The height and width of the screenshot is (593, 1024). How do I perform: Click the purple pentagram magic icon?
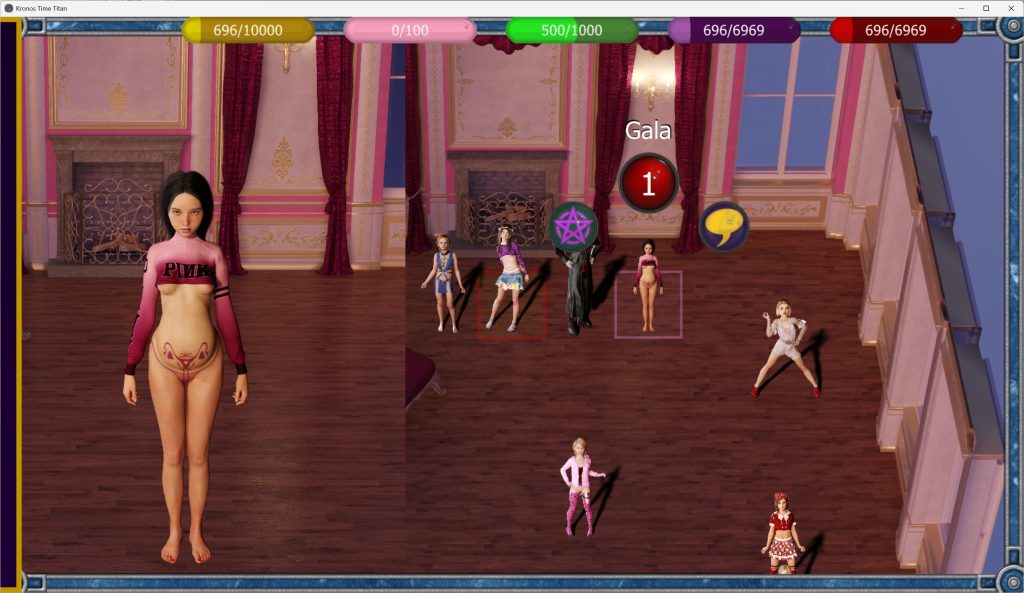pyautogui.click(x=574, y=225)
